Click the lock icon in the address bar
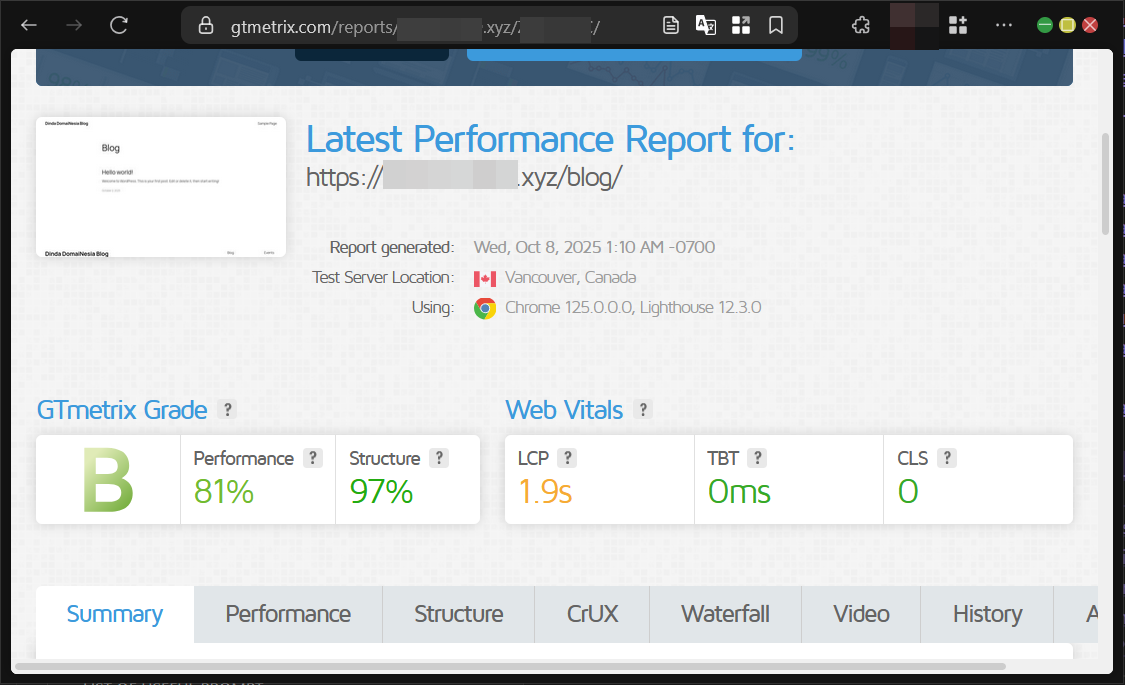Viewport: 1125px width, 685px height. point(206,25)
